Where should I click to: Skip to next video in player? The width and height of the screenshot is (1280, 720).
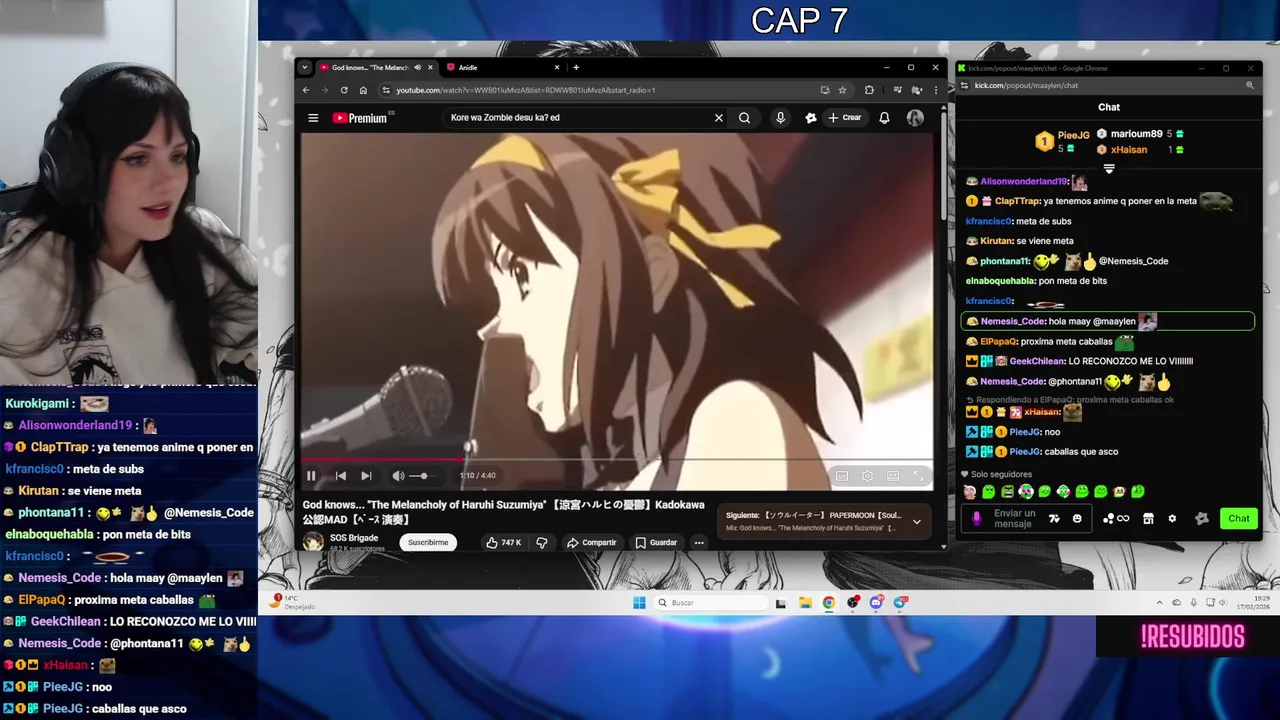coord(366,476)
